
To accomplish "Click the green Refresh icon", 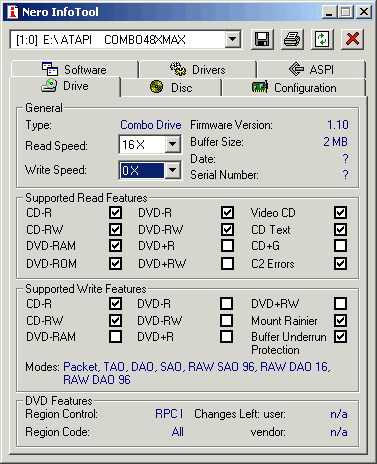I will coord(322,39).
